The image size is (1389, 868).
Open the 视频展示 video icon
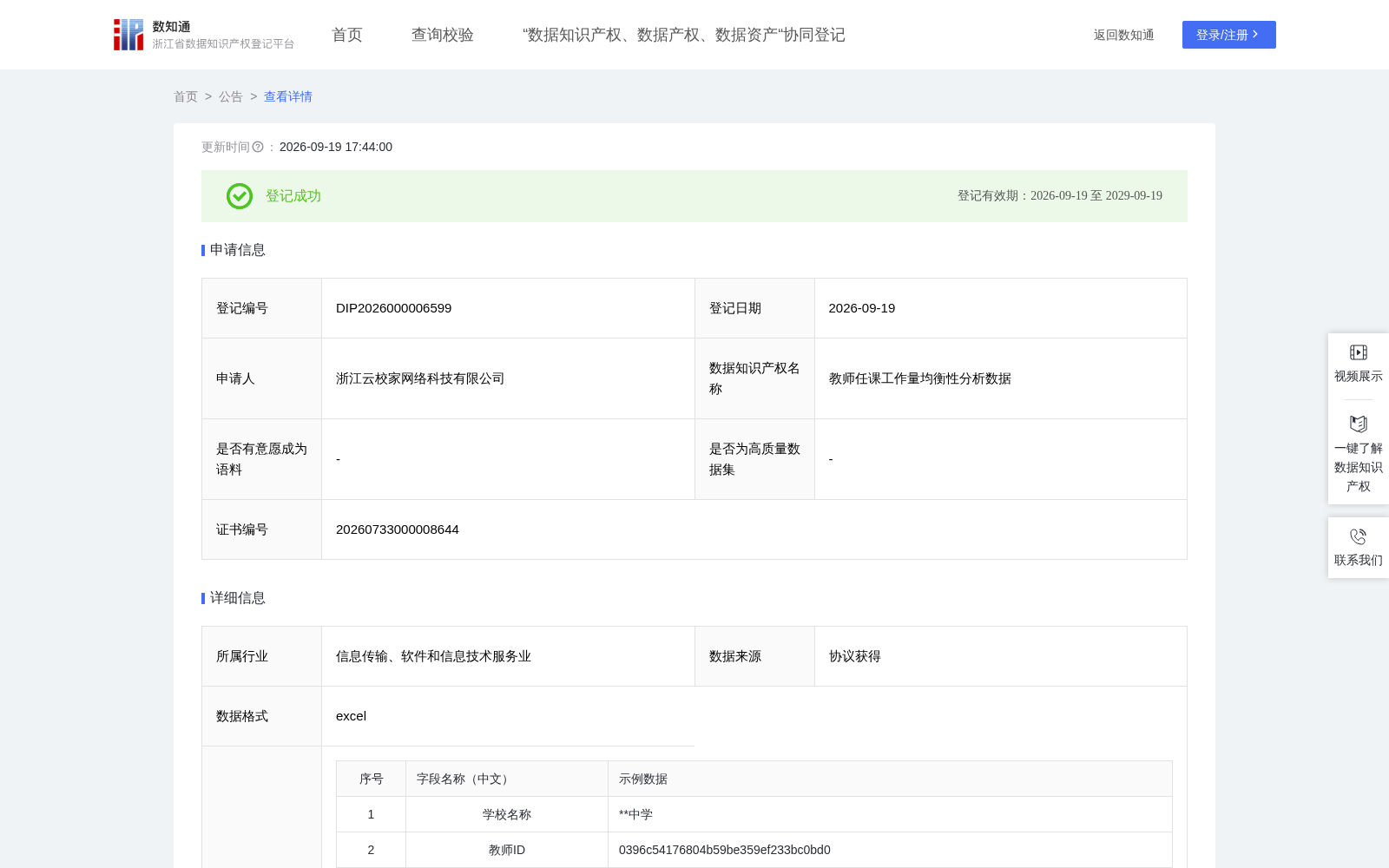[1359, 352]
